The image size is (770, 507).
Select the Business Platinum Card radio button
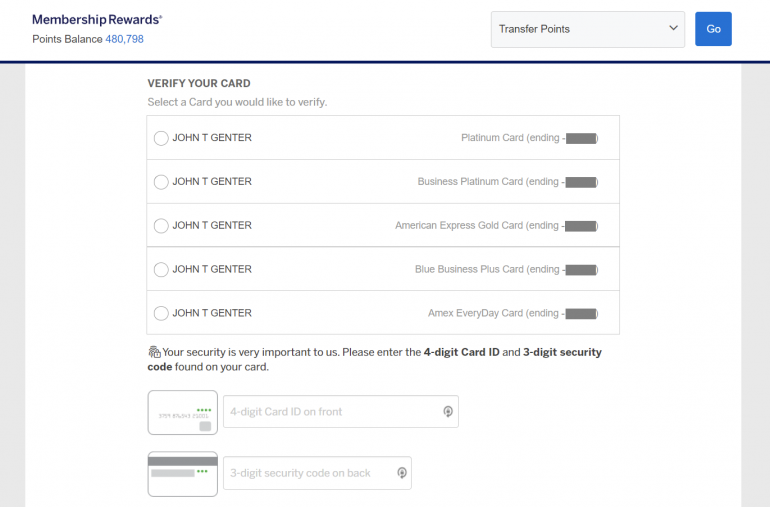click(161, 182)
